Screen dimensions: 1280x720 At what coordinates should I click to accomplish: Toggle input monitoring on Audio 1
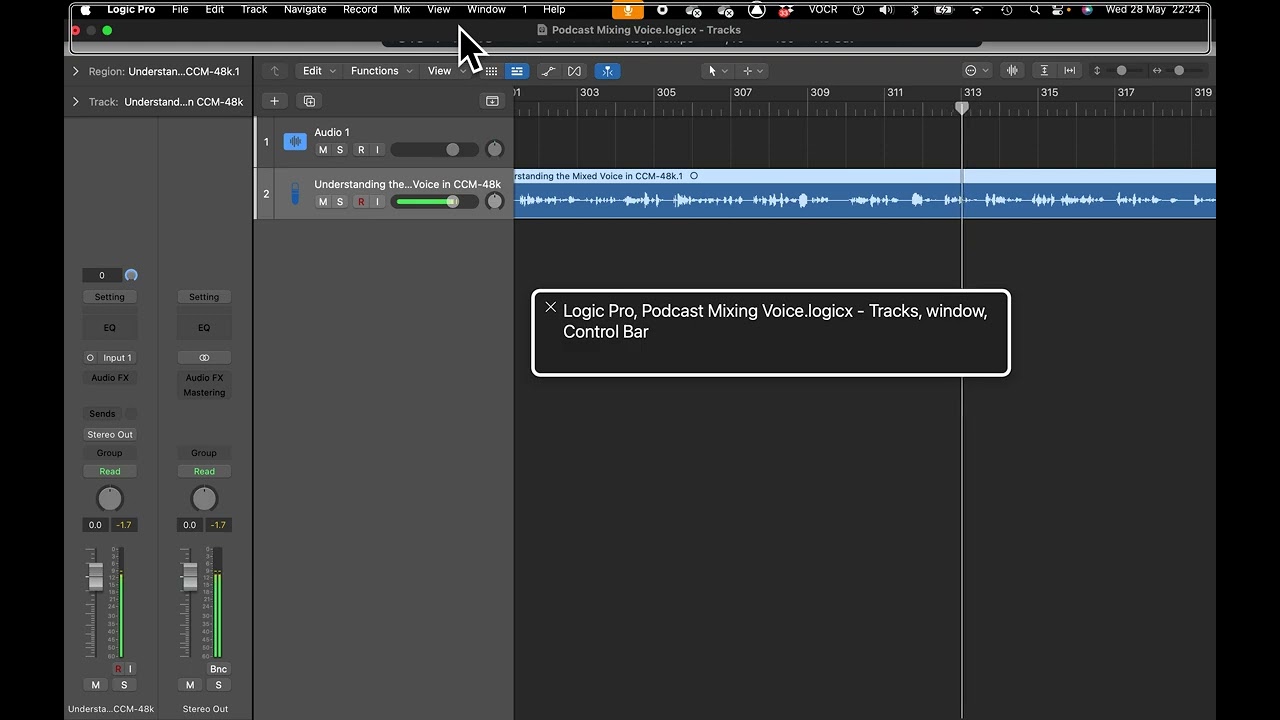(377, 150)
